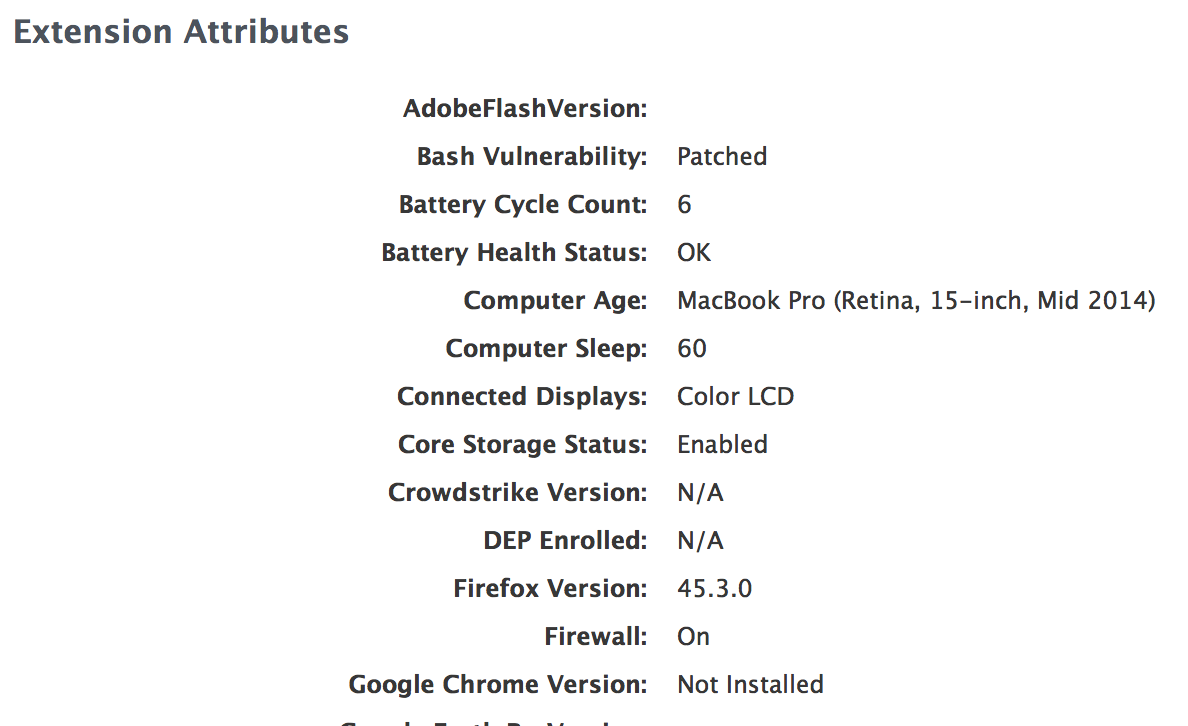Viewport: 1188px width, 726px height.
Task: Select the Patched value text
Action: (x=722, y=156)
